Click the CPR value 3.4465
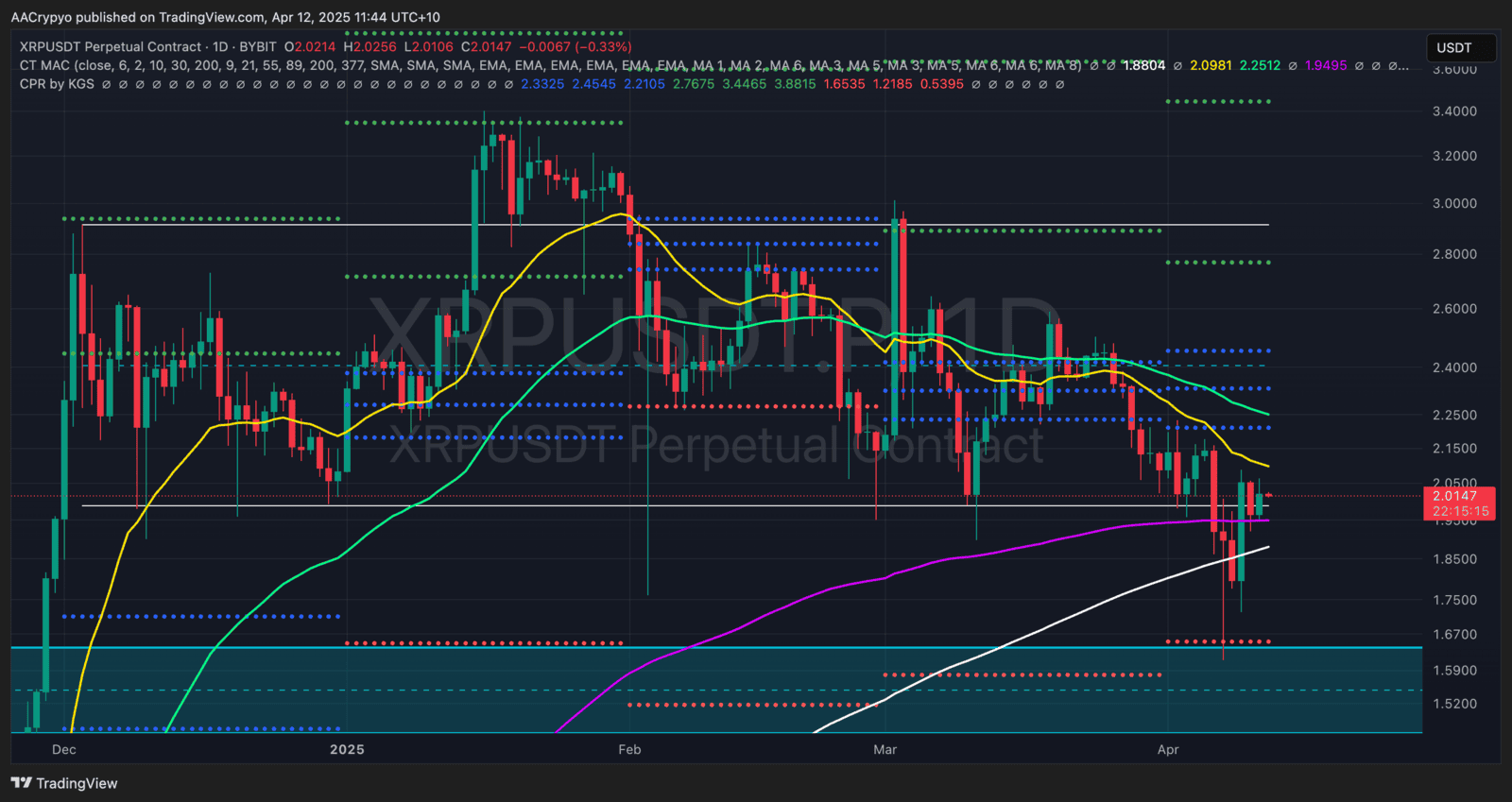Viewport: 1512px width, 802px height. coord(745,84)
